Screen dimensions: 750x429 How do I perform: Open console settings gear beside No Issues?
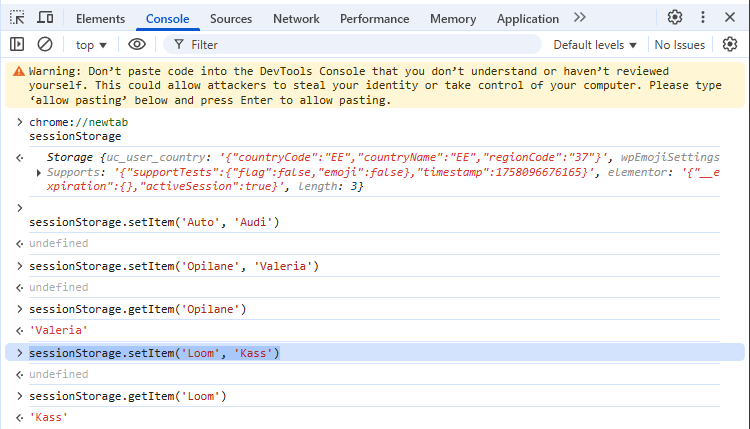click(730, 44)
